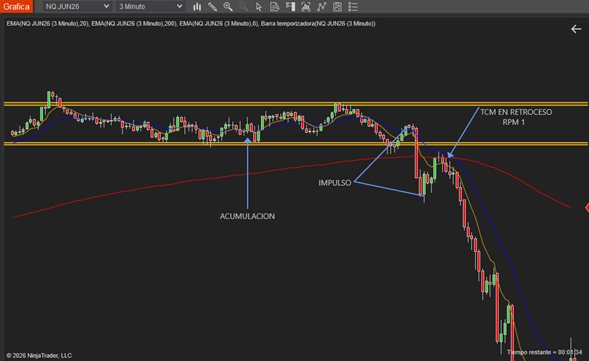Select the TCM EN RETROCESO text label
Screen dimensions: 589x361
pyautogui.click(x=516, y=112)
